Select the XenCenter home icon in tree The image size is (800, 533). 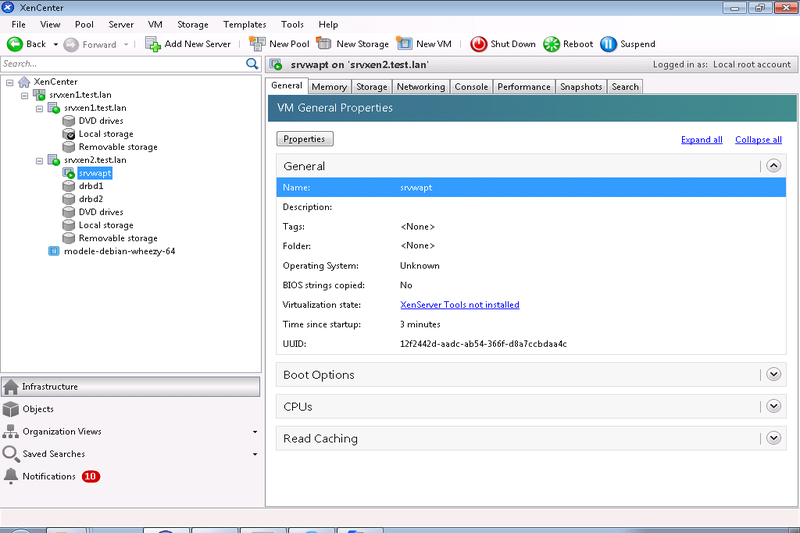[24, 82]
